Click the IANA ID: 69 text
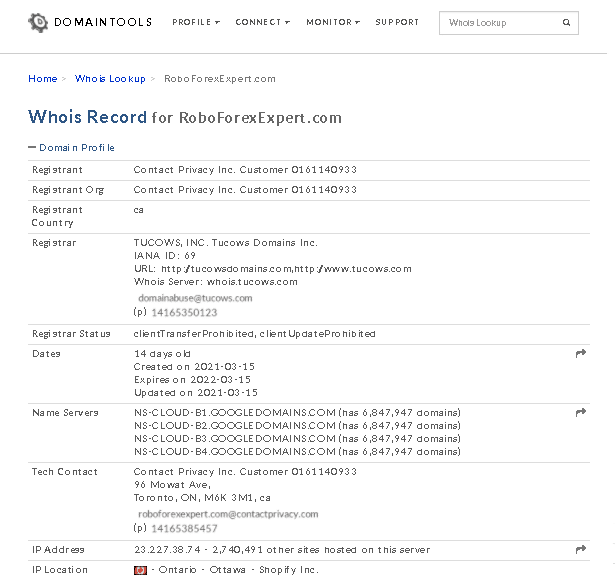The image size is (615, 576). pos(165,256)
